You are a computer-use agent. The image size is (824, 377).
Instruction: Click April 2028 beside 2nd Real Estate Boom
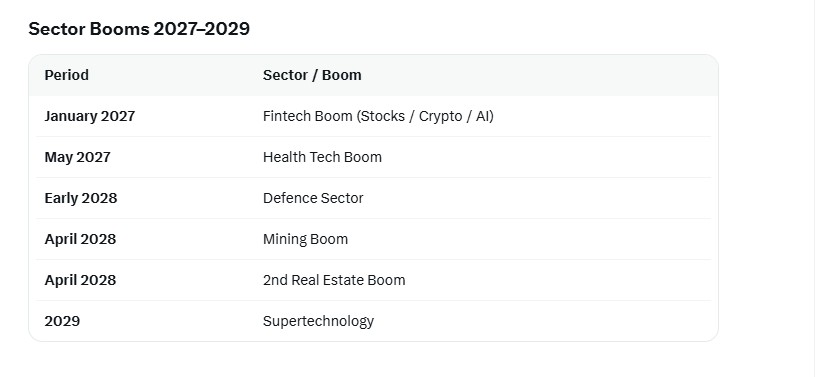(80, 280)
